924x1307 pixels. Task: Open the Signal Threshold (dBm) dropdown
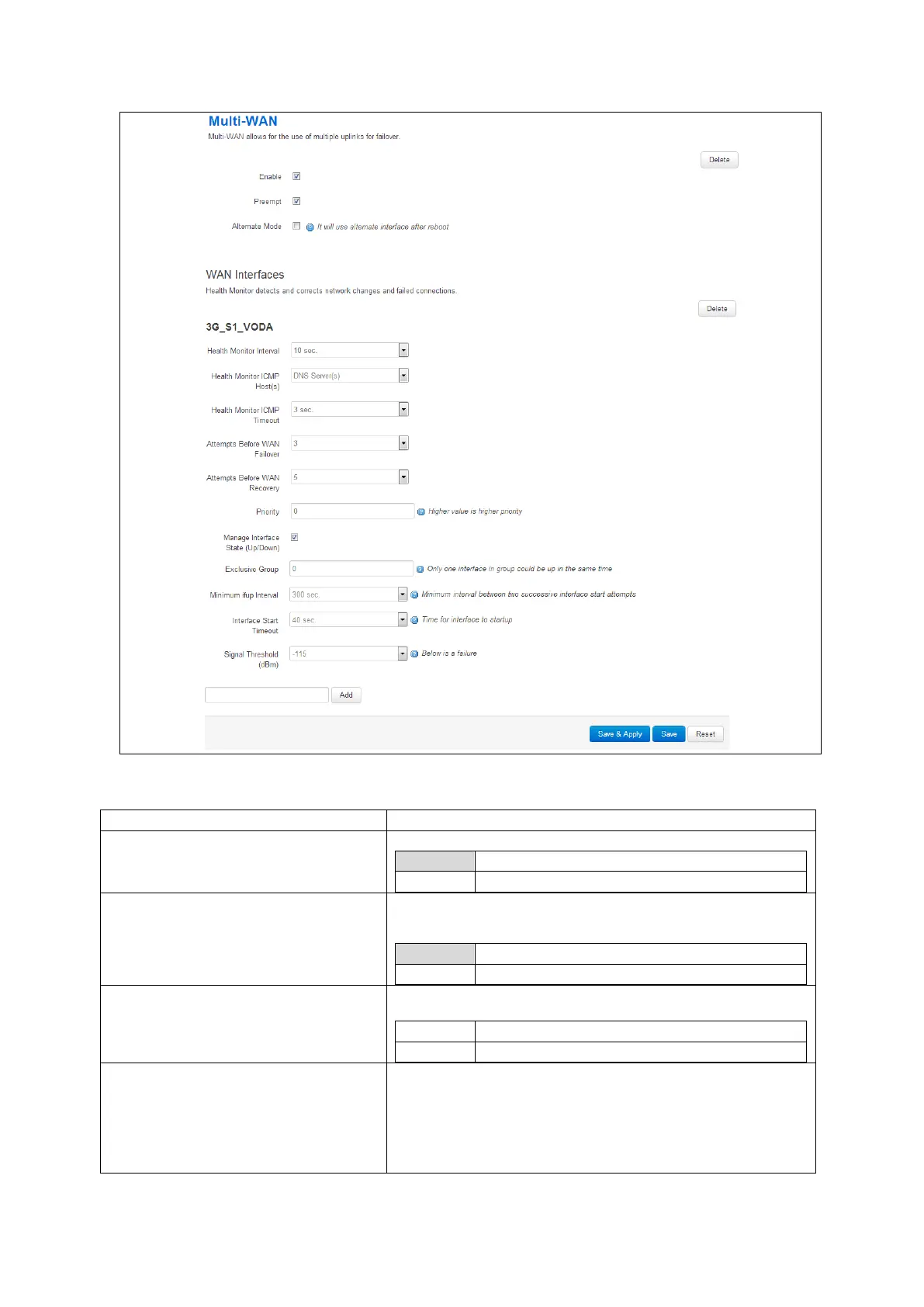[x=348, y=653]
